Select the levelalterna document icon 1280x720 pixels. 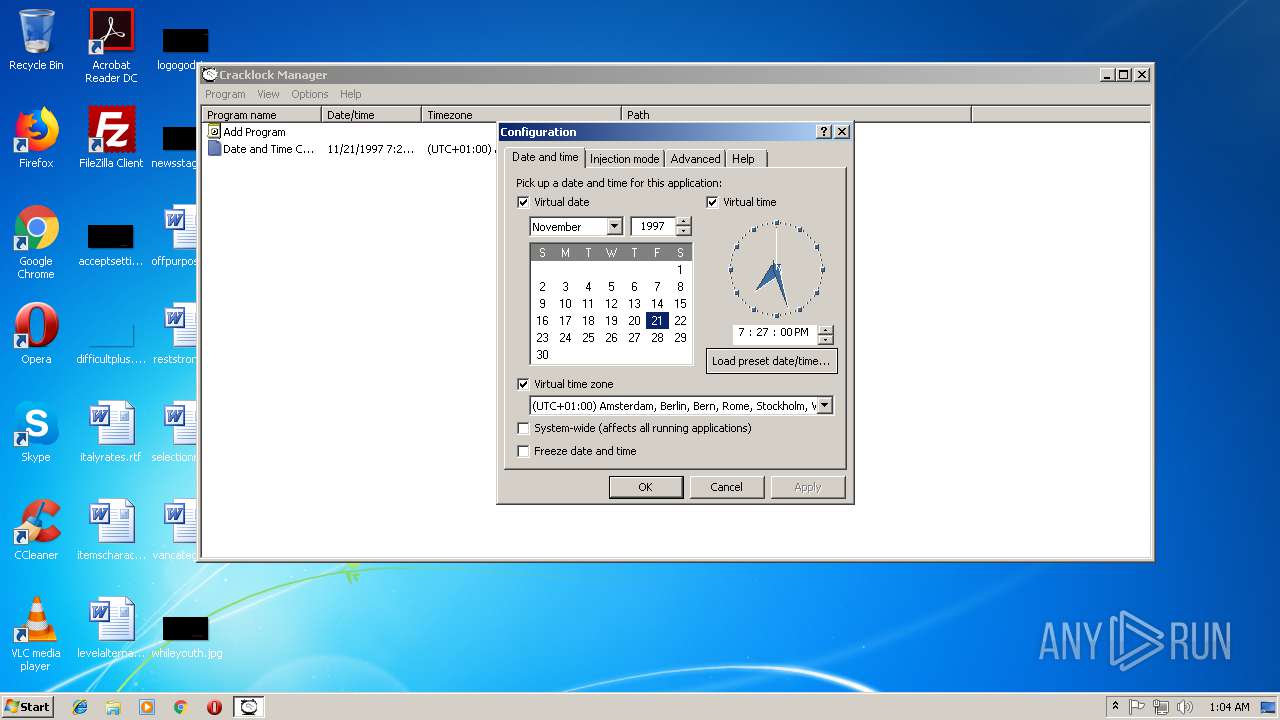click(111, 628)
